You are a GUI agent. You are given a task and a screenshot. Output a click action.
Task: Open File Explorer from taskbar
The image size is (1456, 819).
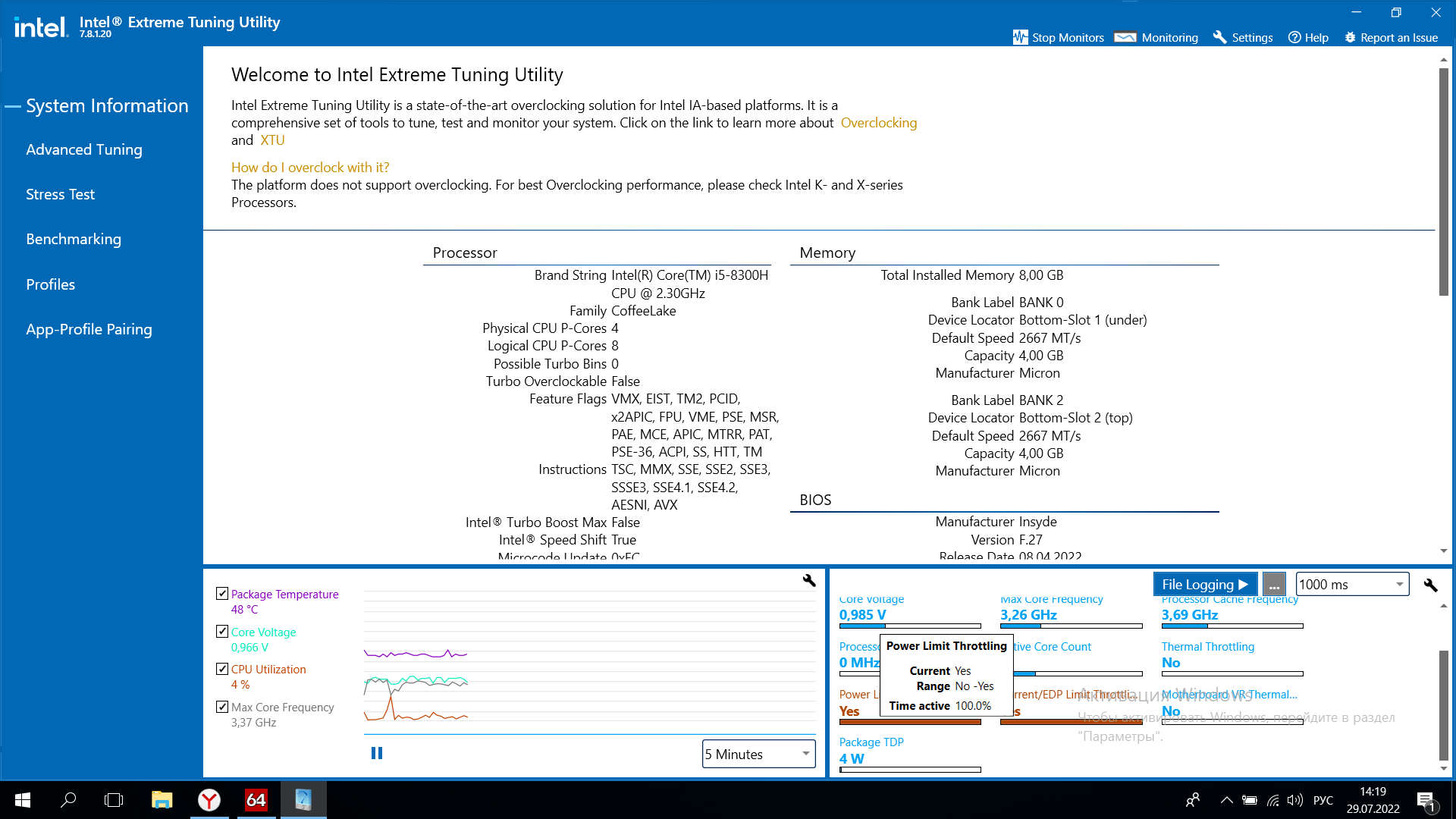pyautogui.click(x=162, y=800)
